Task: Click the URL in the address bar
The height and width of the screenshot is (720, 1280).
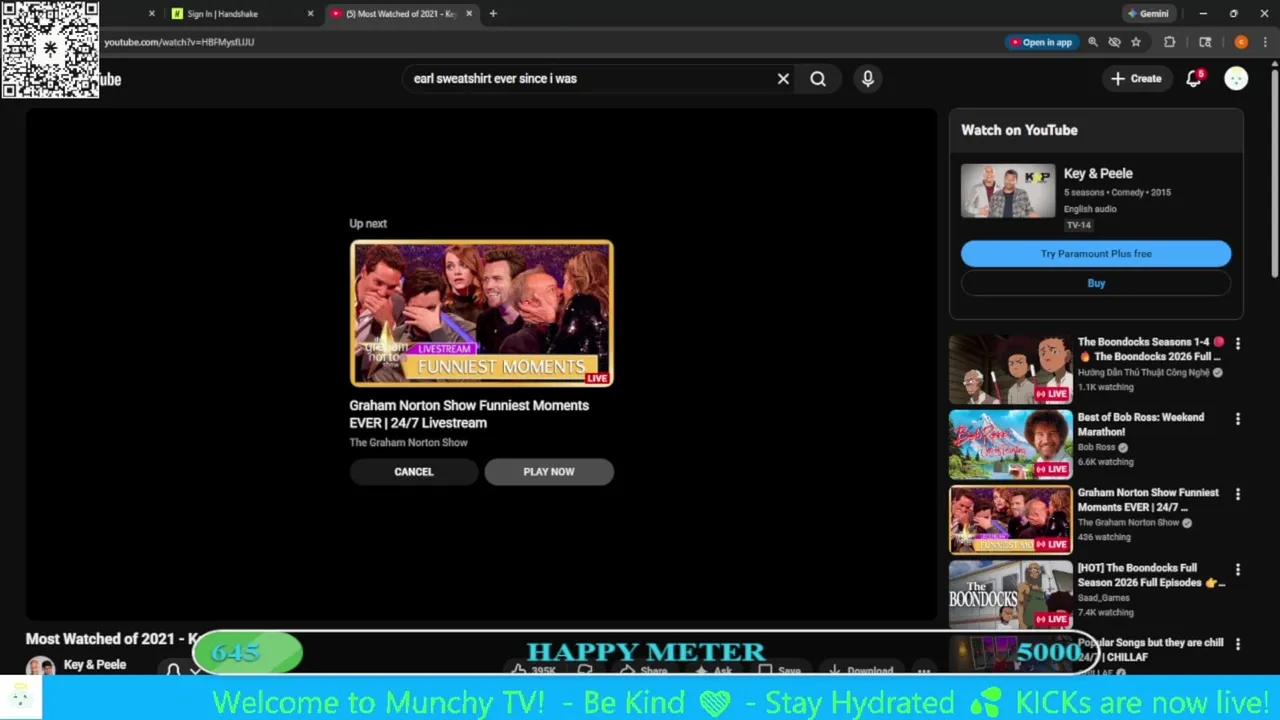Action: coord(179,42)
